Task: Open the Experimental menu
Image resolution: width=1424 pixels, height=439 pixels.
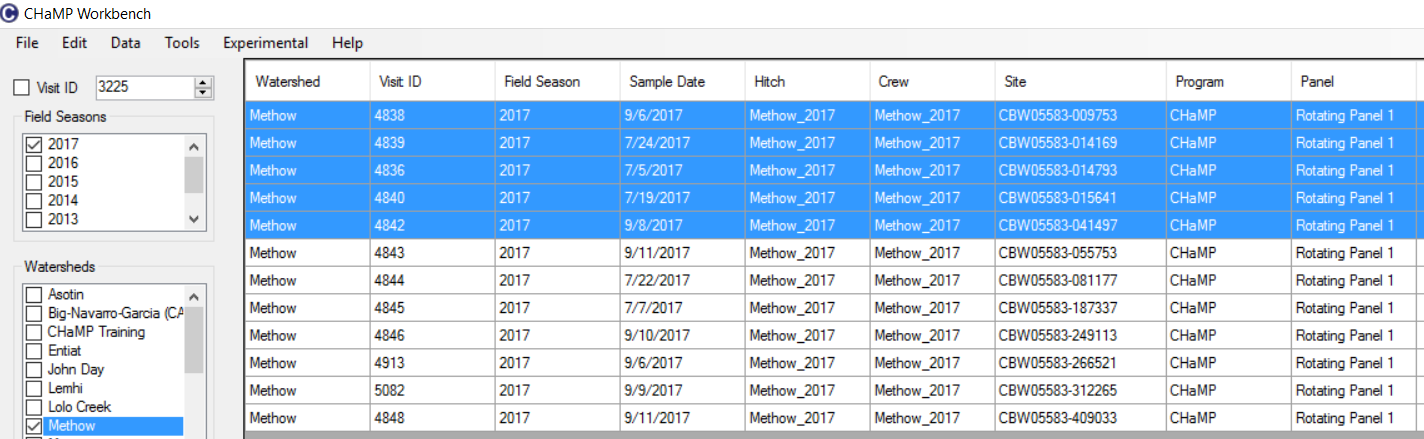Action: [x=265, y=43]
